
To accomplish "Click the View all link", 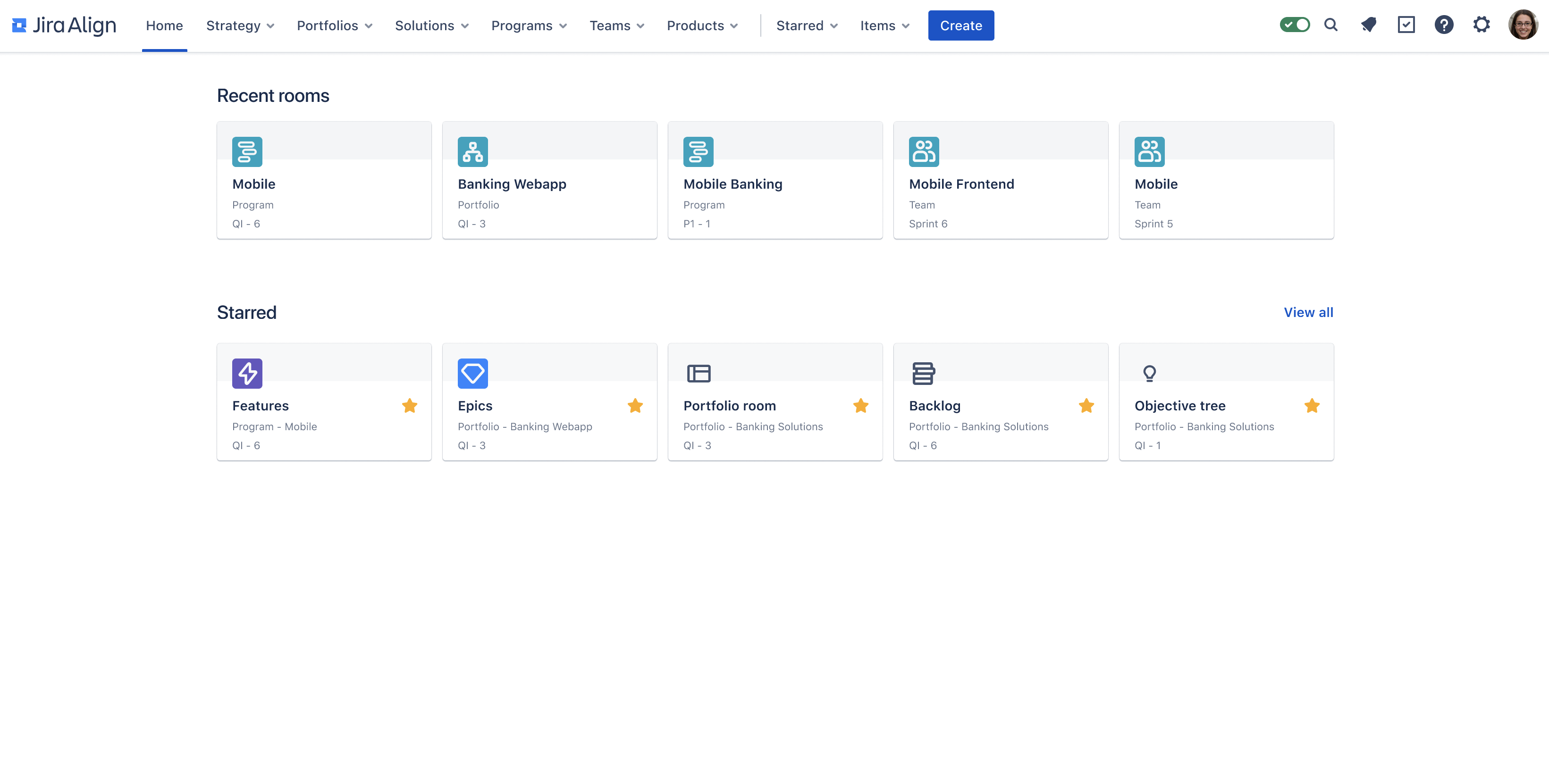I will point(1308,313).
